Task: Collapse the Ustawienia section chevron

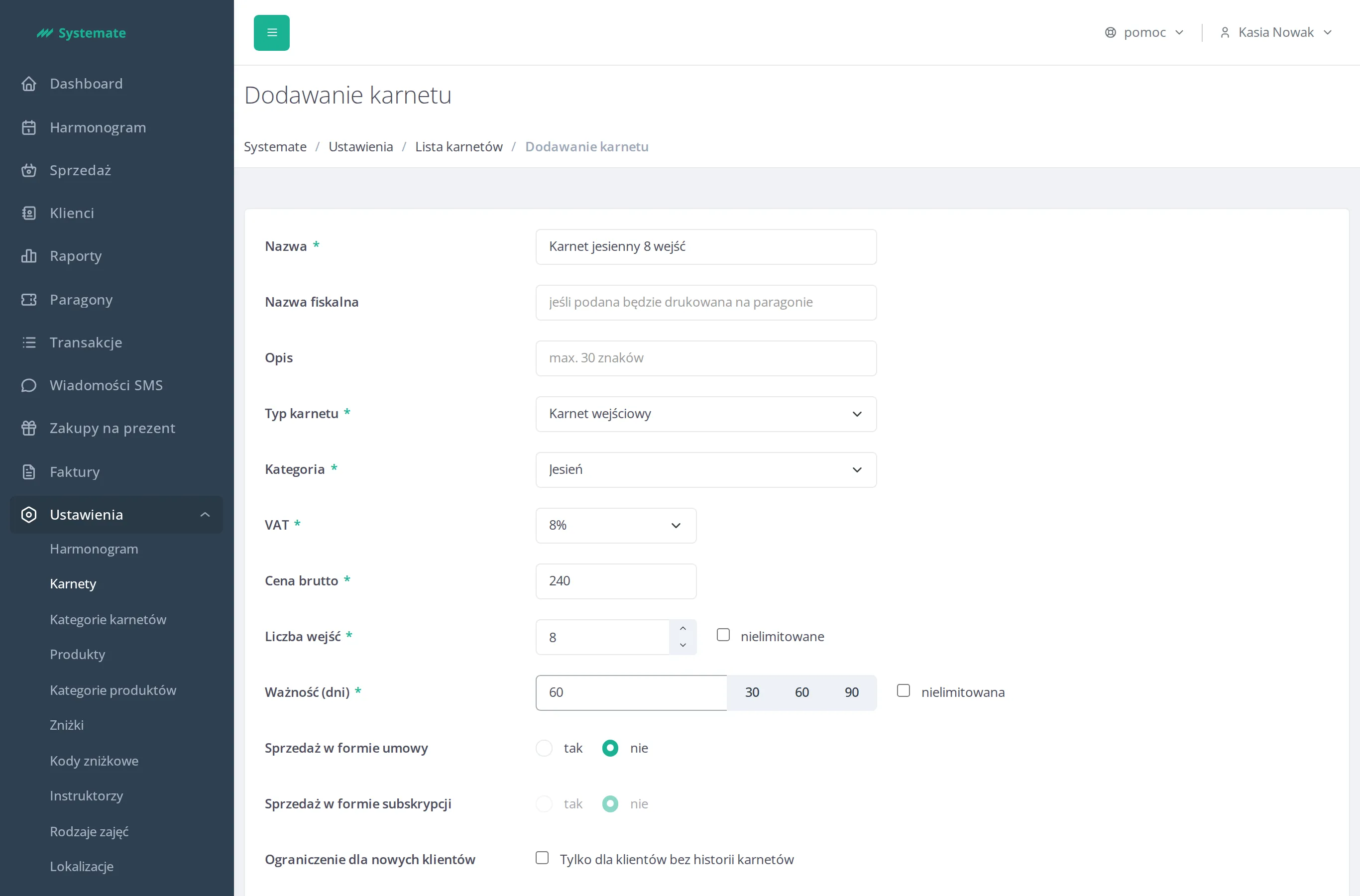Action: tap(205, 515)
